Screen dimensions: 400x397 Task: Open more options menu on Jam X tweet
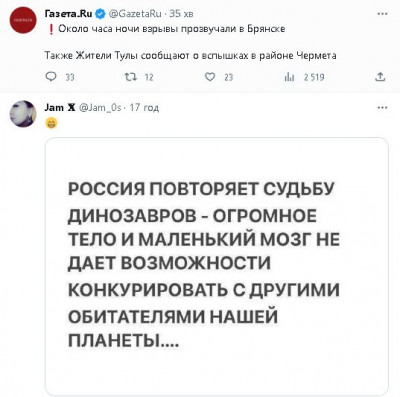(x=382, y=108)
